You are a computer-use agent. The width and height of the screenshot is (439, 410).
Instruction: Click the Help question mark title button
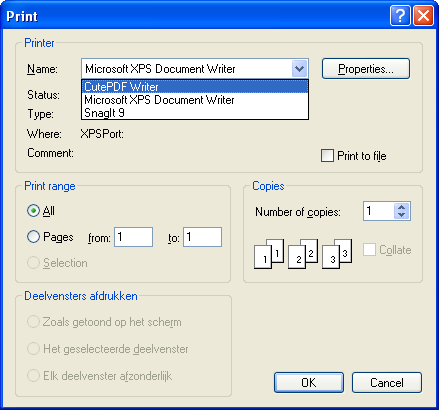point(400,15)
